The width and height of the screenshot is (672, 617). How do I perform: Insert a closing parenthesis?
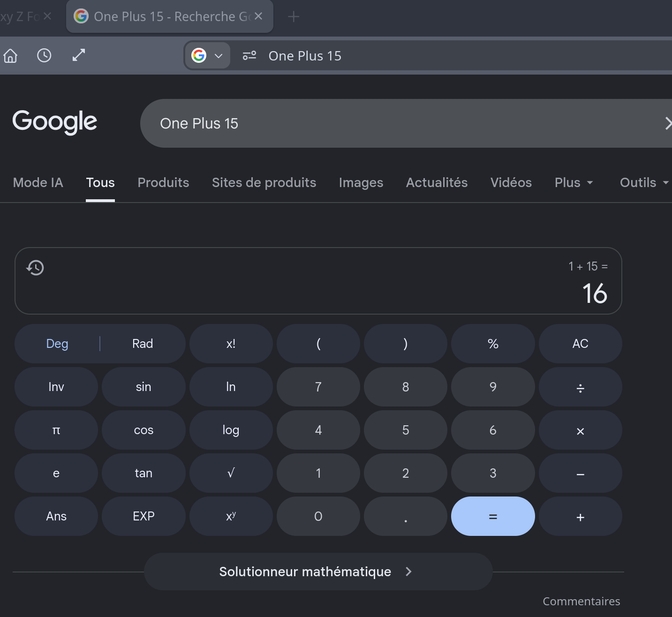(405, 344)
